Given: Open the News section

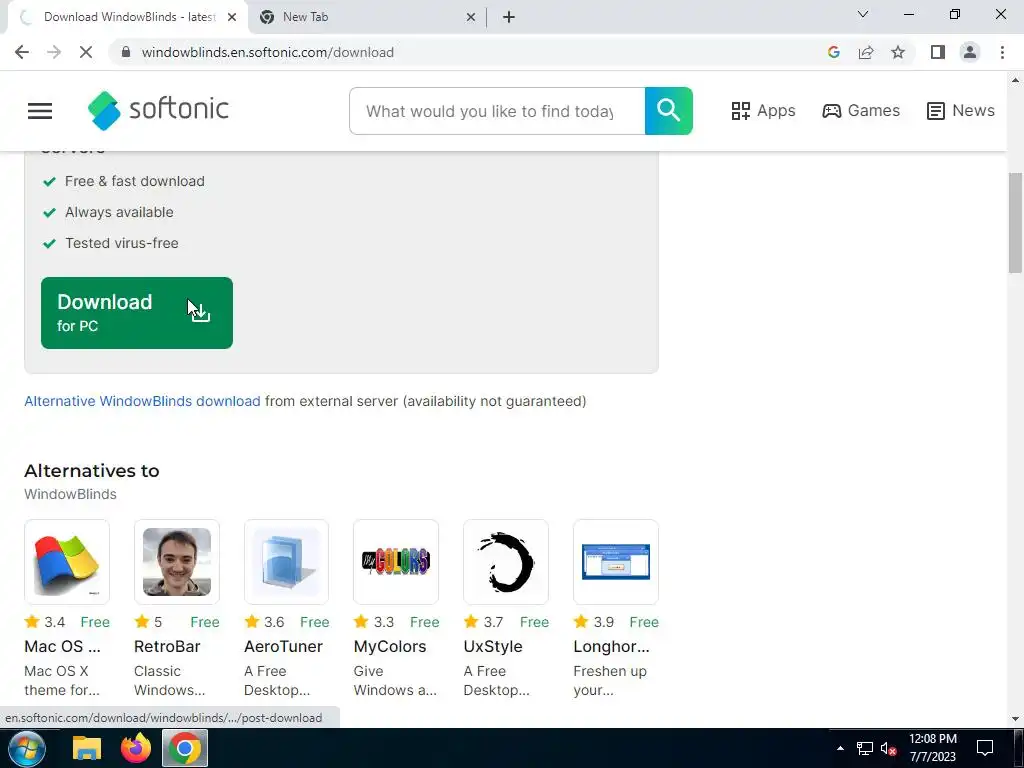Looking at the screenshot, I should click(x=961, y=111).
